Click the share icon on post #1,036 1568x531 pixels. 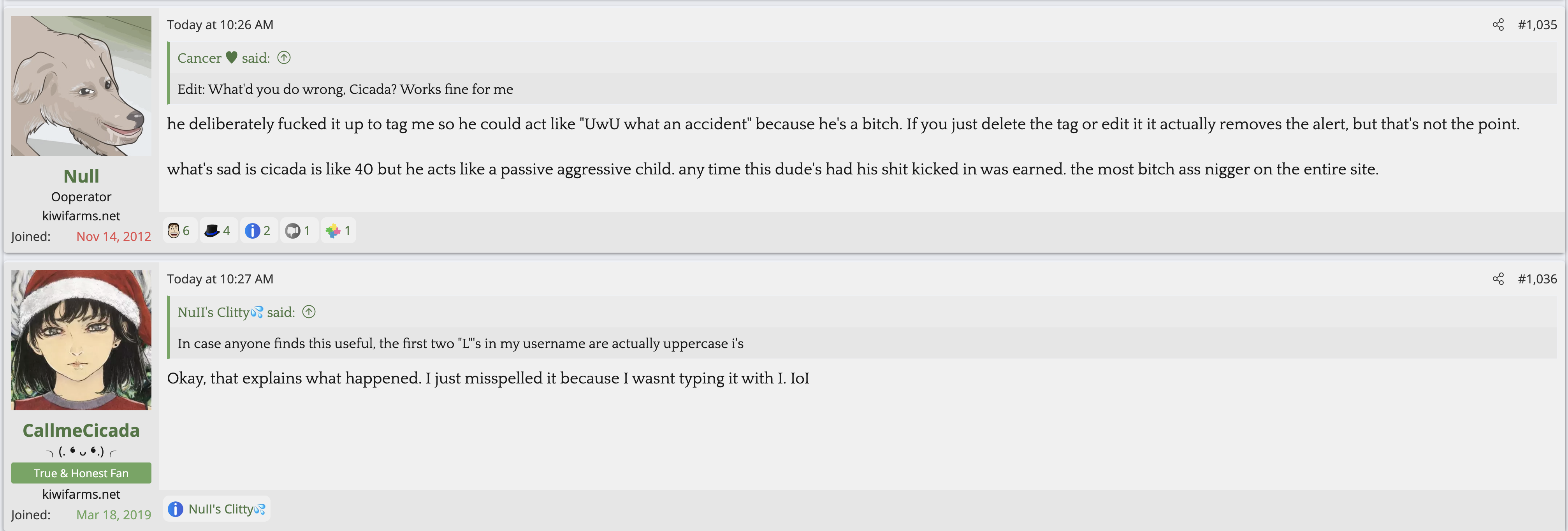(x=1498, y=279)
